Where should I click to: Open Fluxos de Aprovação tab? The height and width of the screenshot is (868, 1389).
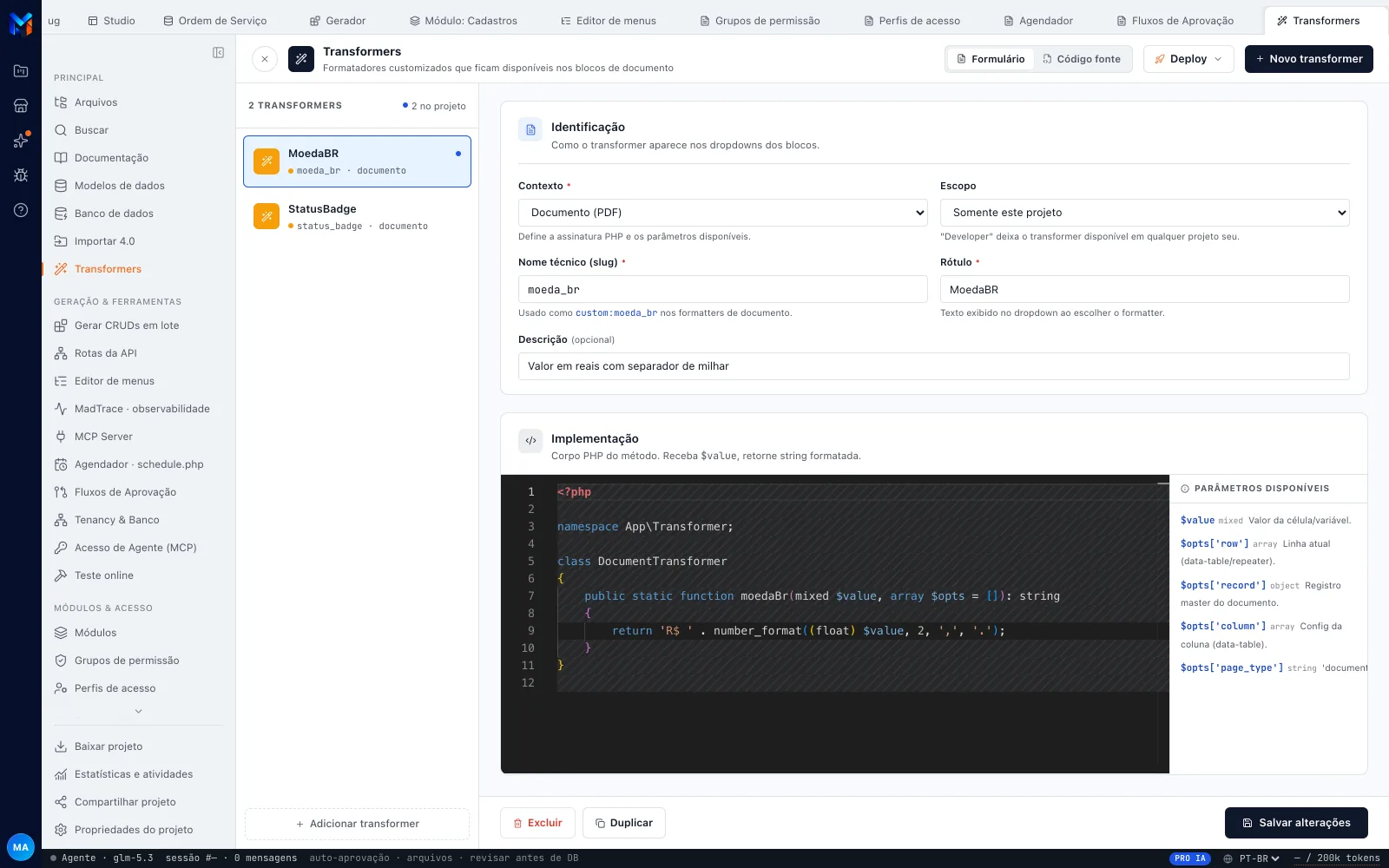click(x=1175, y=21)
